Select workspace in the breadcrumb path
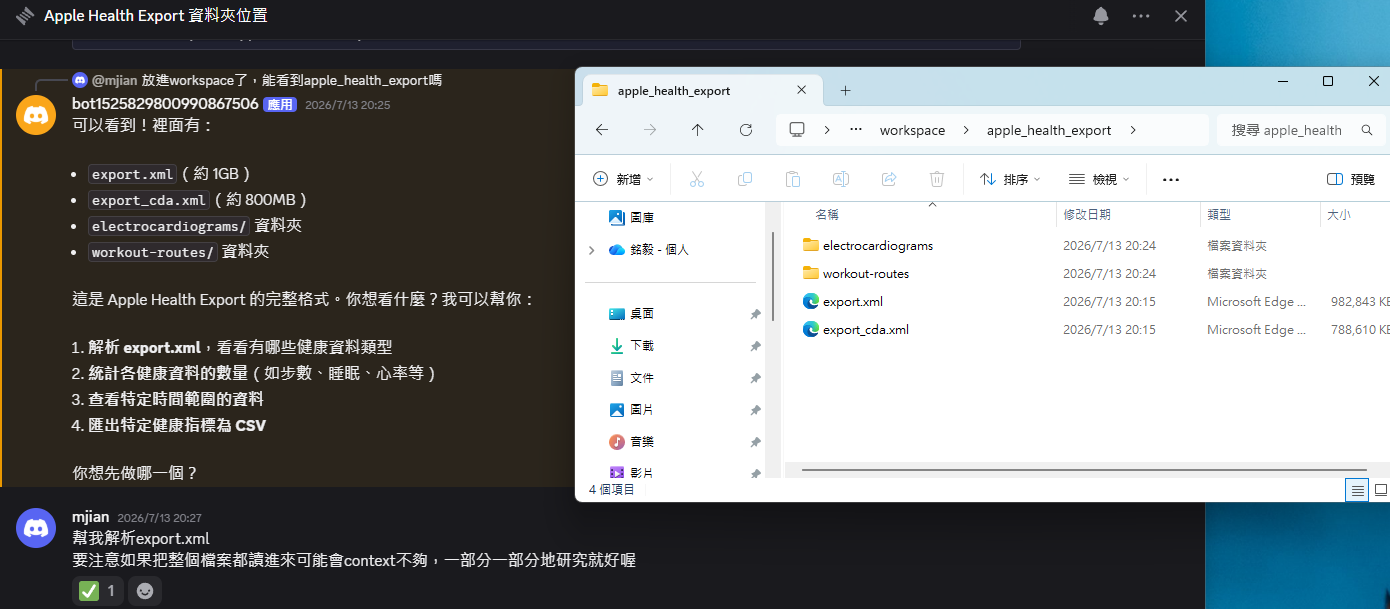 click(912, 130)
